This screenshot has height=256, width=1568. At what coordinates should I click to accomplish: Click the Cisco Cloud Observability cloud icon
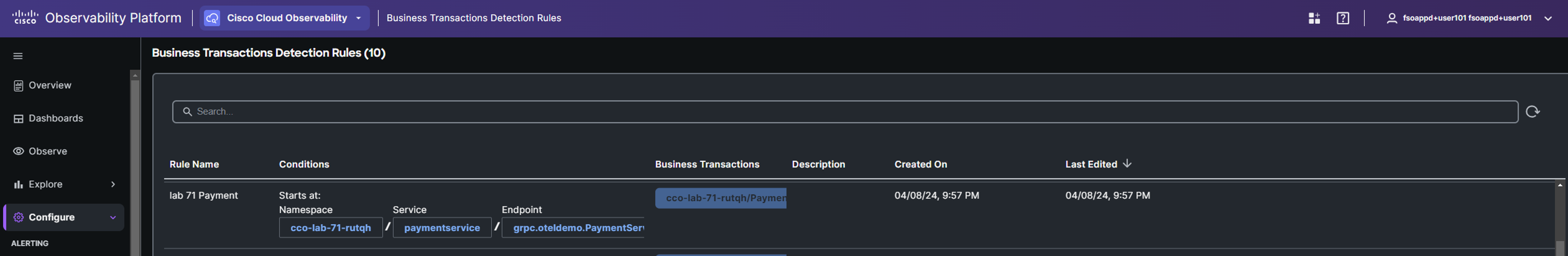pos(212,18)
